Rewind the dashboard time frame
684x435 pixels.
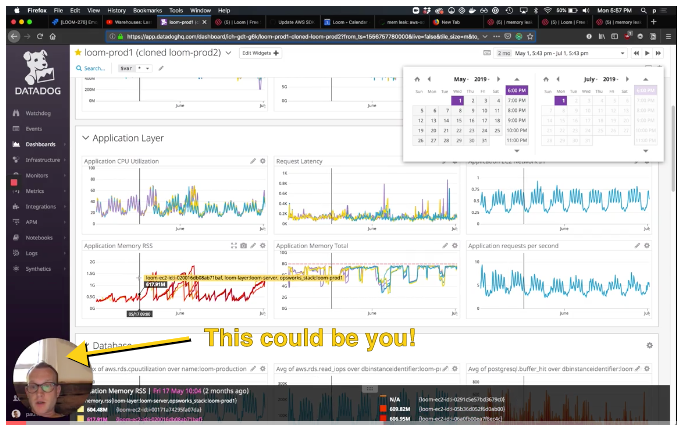(636, 53)
